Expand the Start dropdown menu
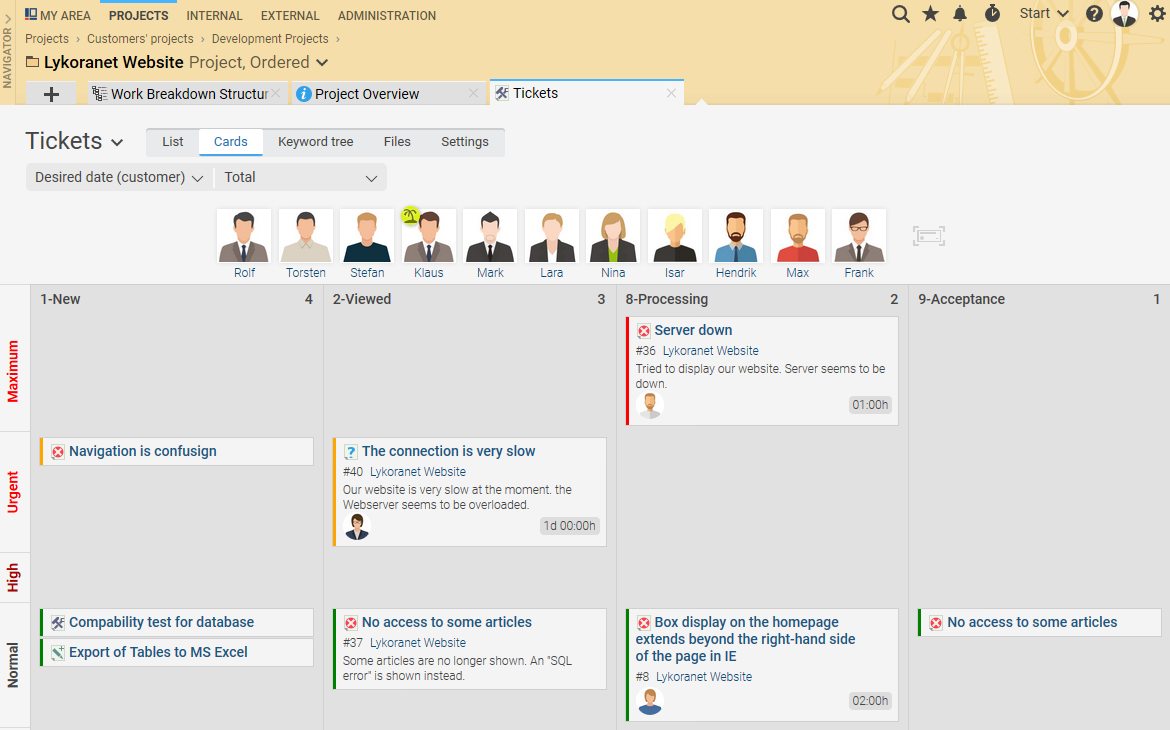Viewport: 1170px width, 730px height. tap(1044, 13)
